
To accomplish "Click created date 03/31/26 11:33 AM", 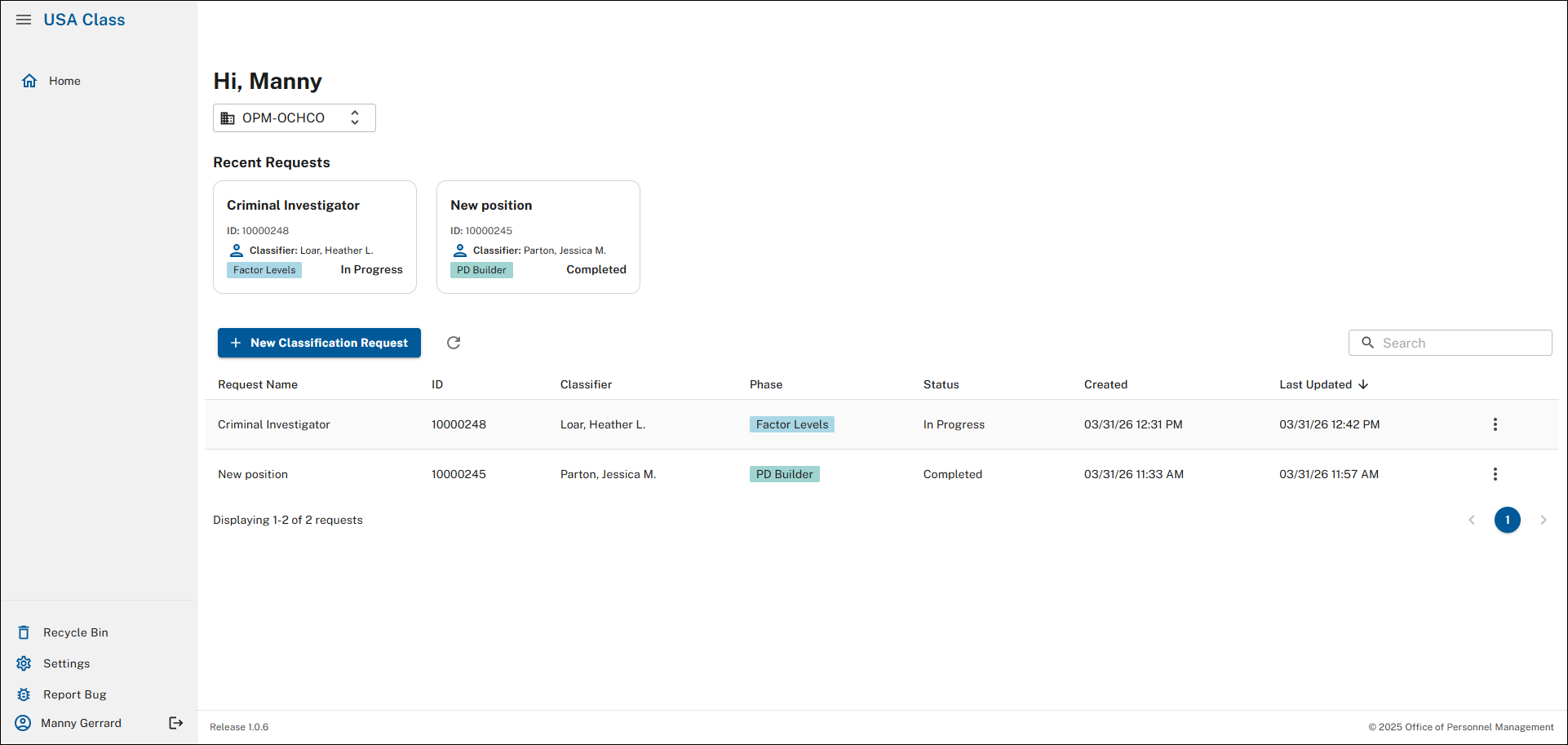I will (x=1134, y=474).
